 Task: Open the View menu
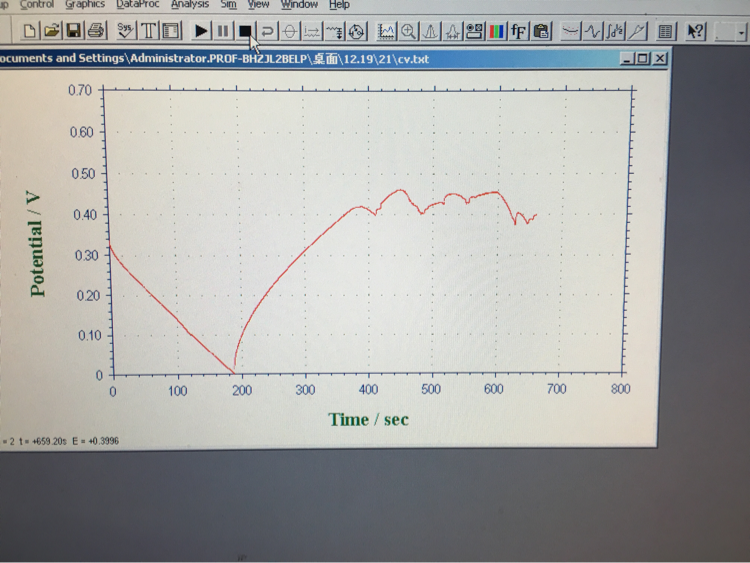coord(258,4)
